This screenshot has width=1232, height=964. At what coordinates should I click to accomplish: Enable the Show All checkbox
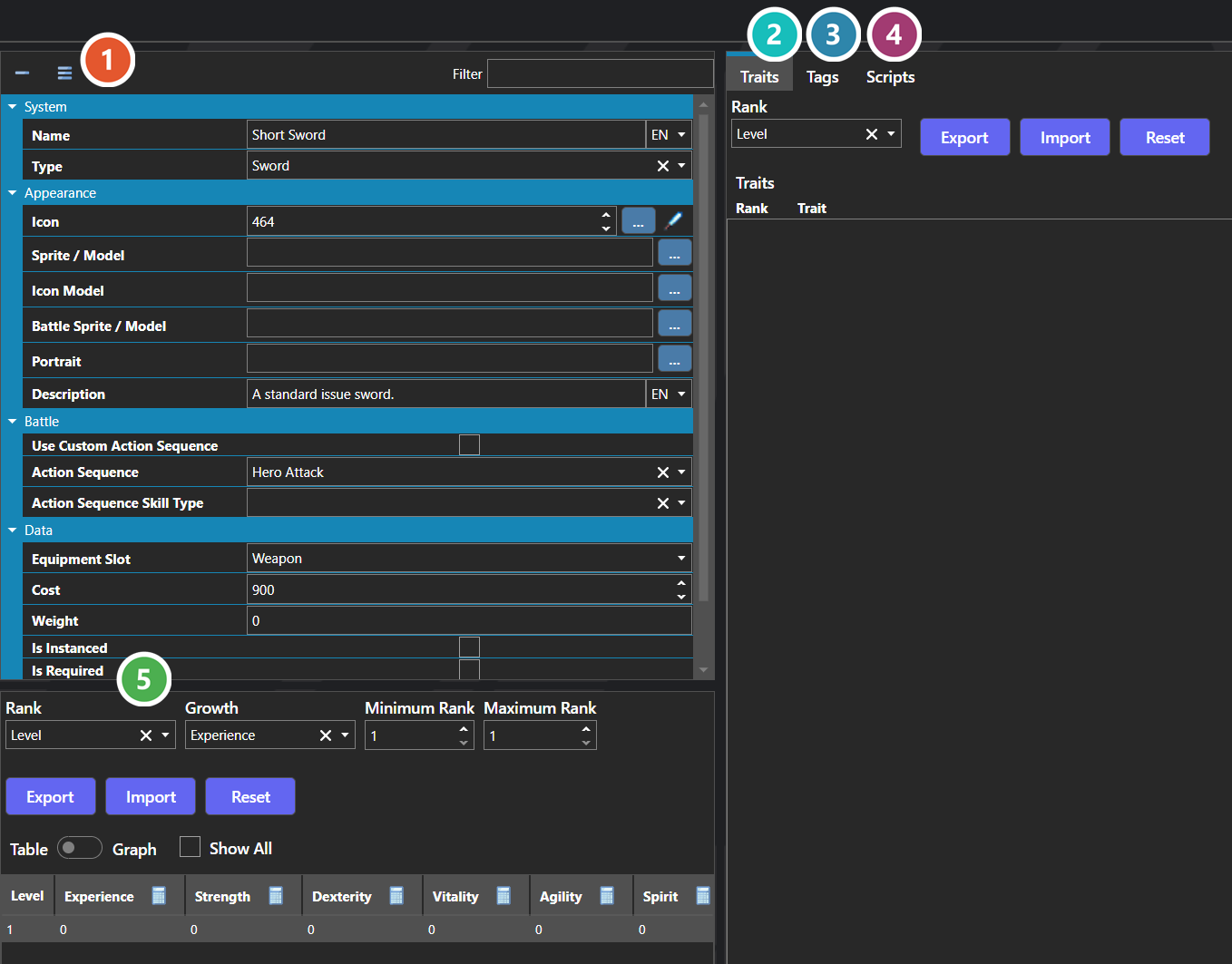pos(190,847)
